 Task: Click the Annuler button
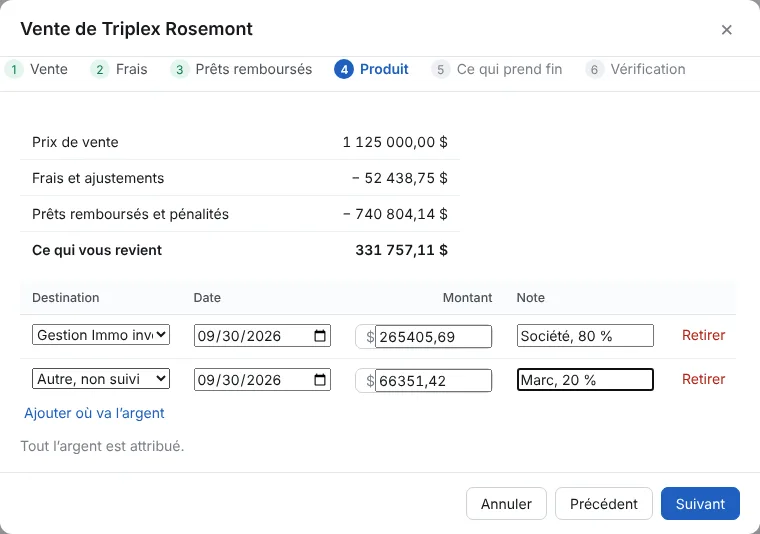(506, 503)
